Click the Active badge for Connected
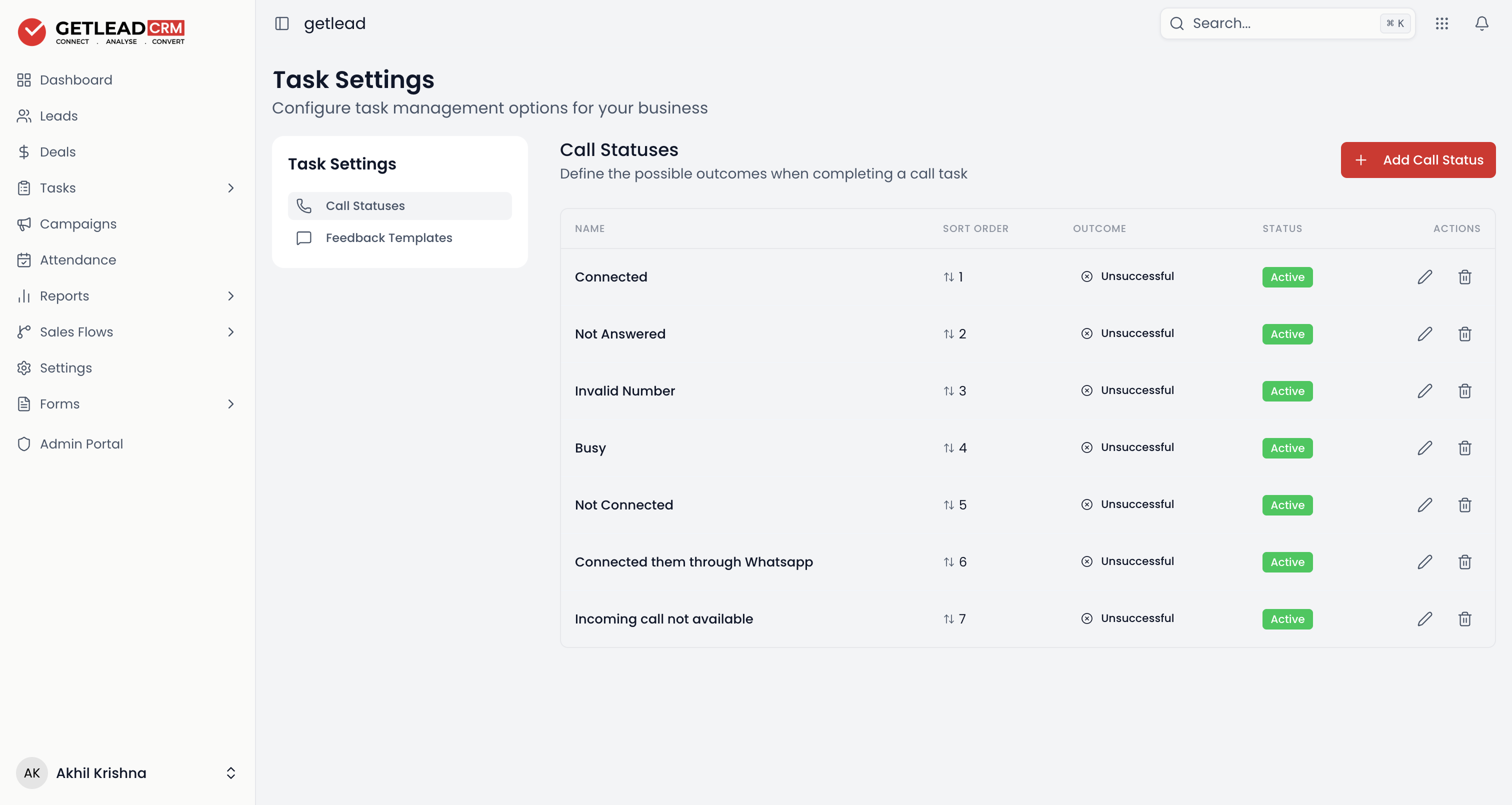The height and width of the screenshot is (805, 1512). click(x=1287, y=276)
